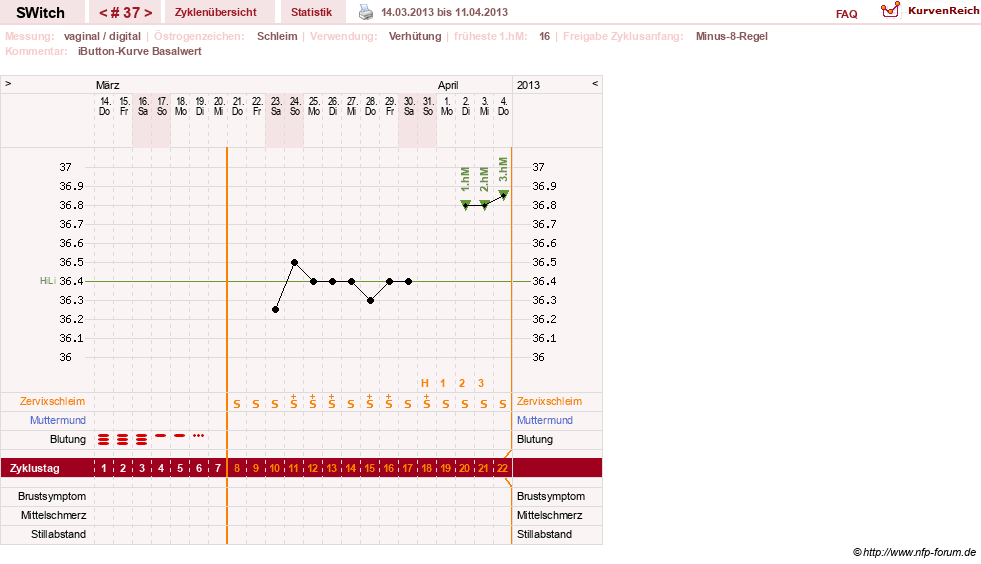Click cycle day 7 cell
The height and width of the screenshot is (564, 981).
(218, 468)
